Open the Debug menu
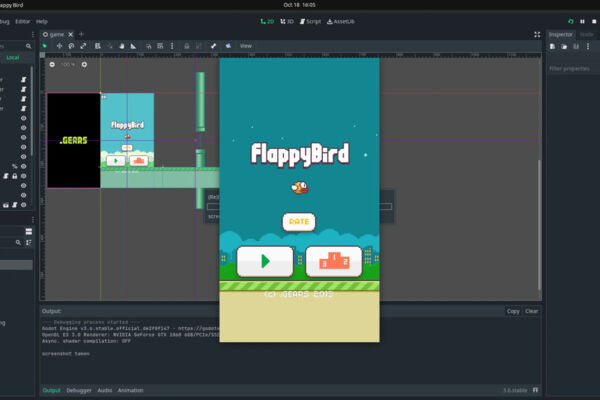 (x=5, y=21)
